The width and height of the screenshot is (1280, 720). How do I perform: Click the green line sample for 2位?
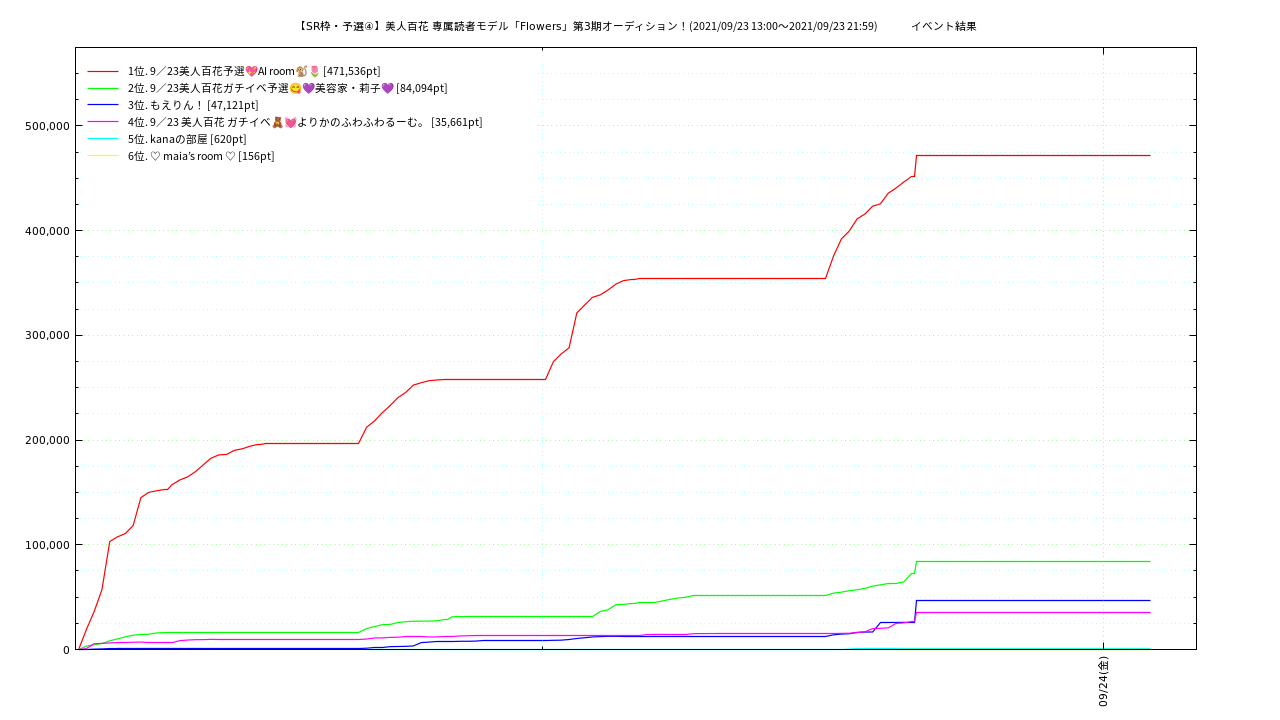coord(103,88)
